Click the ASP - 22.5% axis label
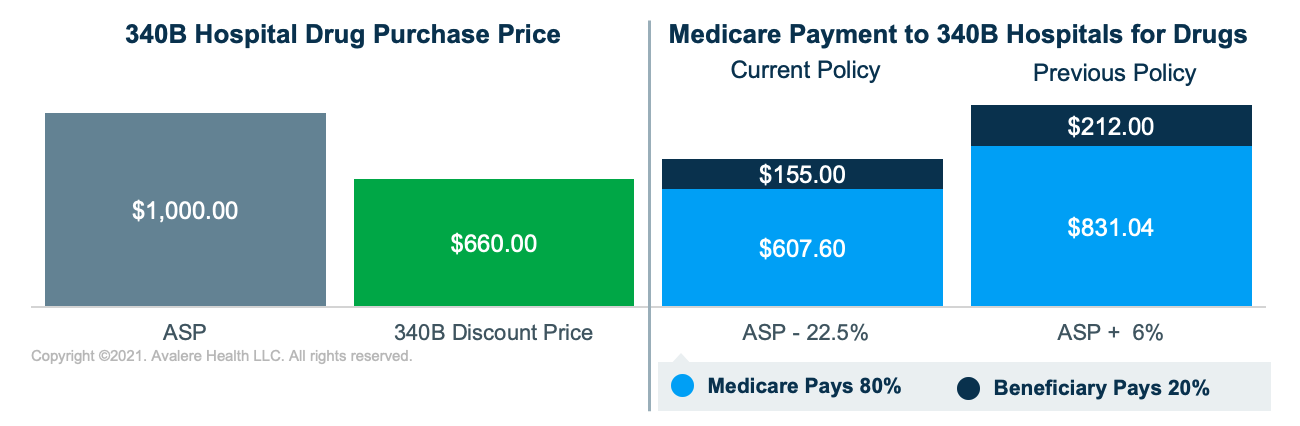Screen dimensions: 1300x426 802,333
